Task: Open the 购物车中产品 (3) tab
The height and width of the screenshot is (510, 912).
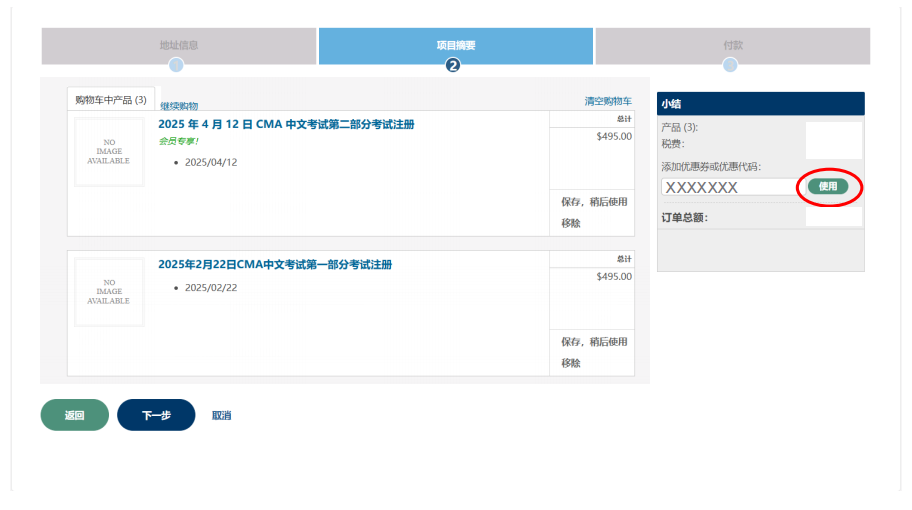Action: click(111, 100)
